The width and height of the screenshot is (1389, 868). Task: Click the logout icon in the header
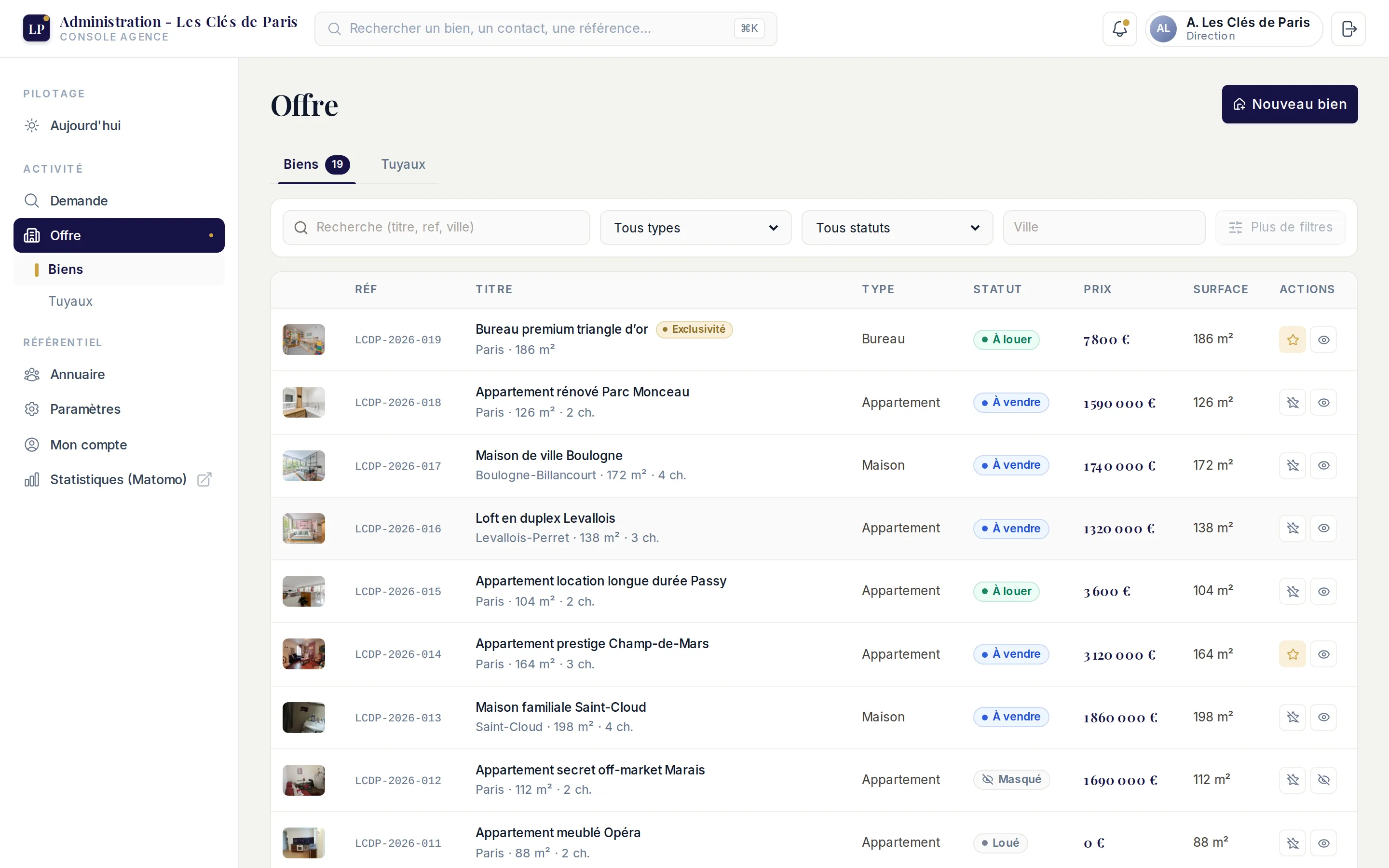point(1348,29)
